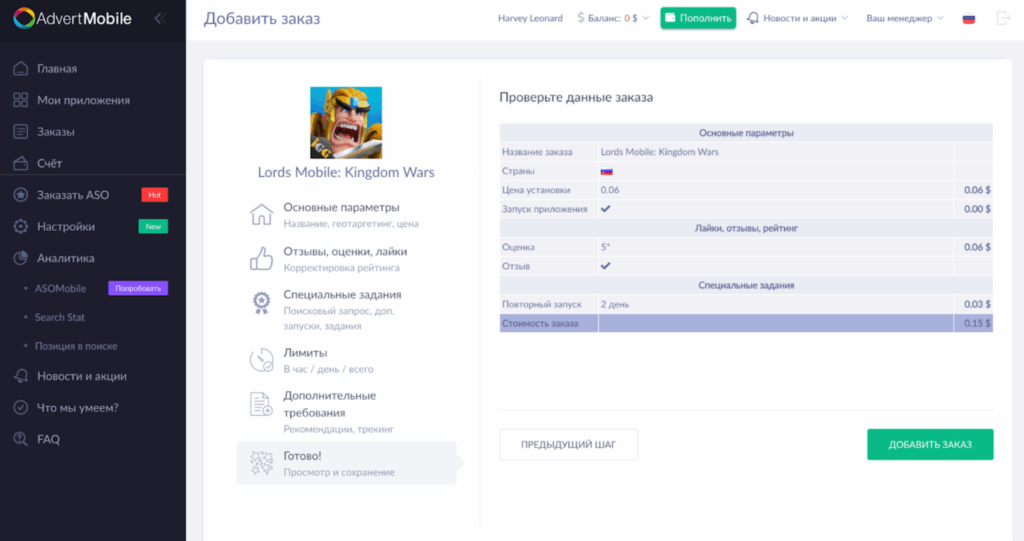
Task: Click the dollar sign balance icon
Action: 581,18
